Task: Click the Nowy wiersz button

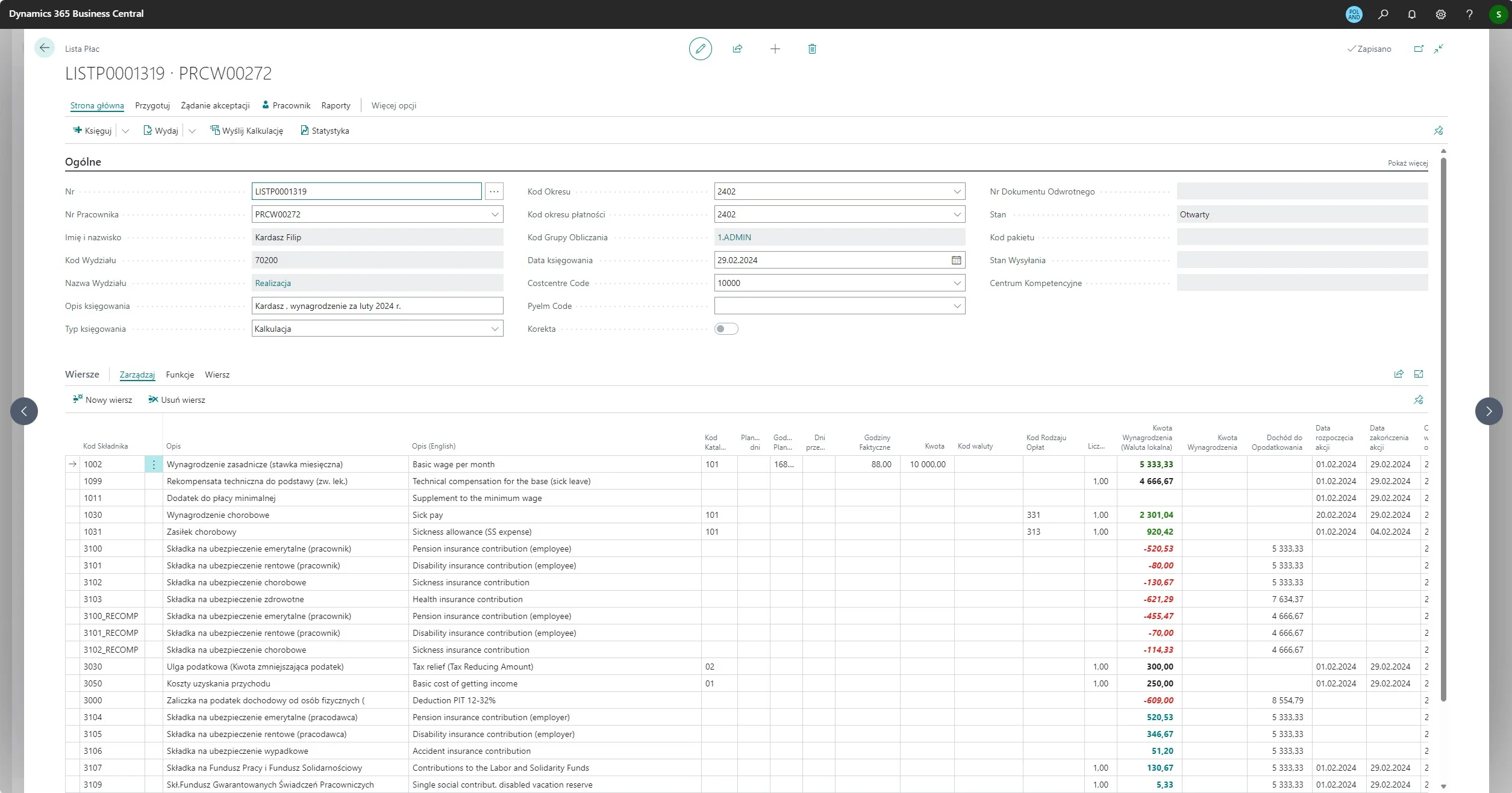Action: pos(102,400)
